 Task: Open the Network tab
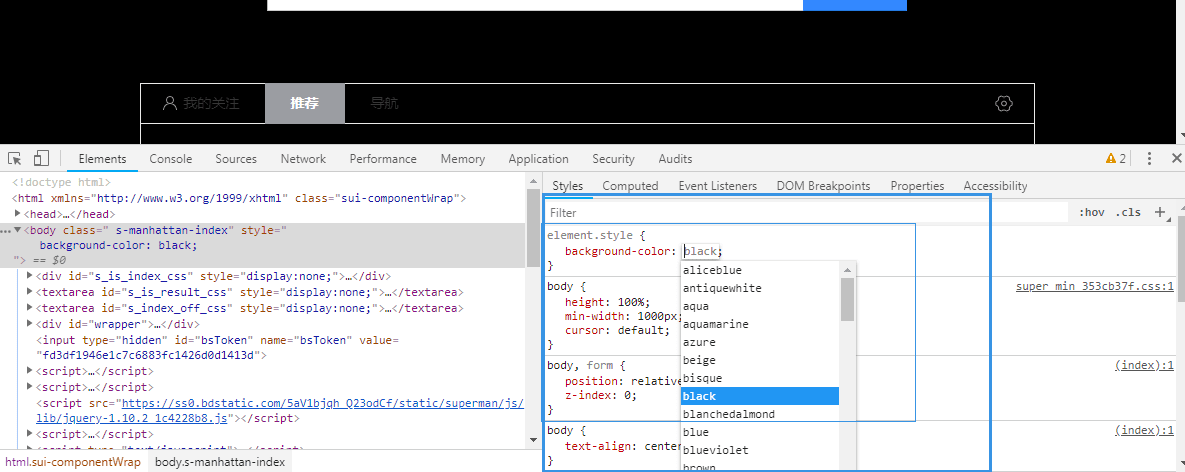[303, 159]
